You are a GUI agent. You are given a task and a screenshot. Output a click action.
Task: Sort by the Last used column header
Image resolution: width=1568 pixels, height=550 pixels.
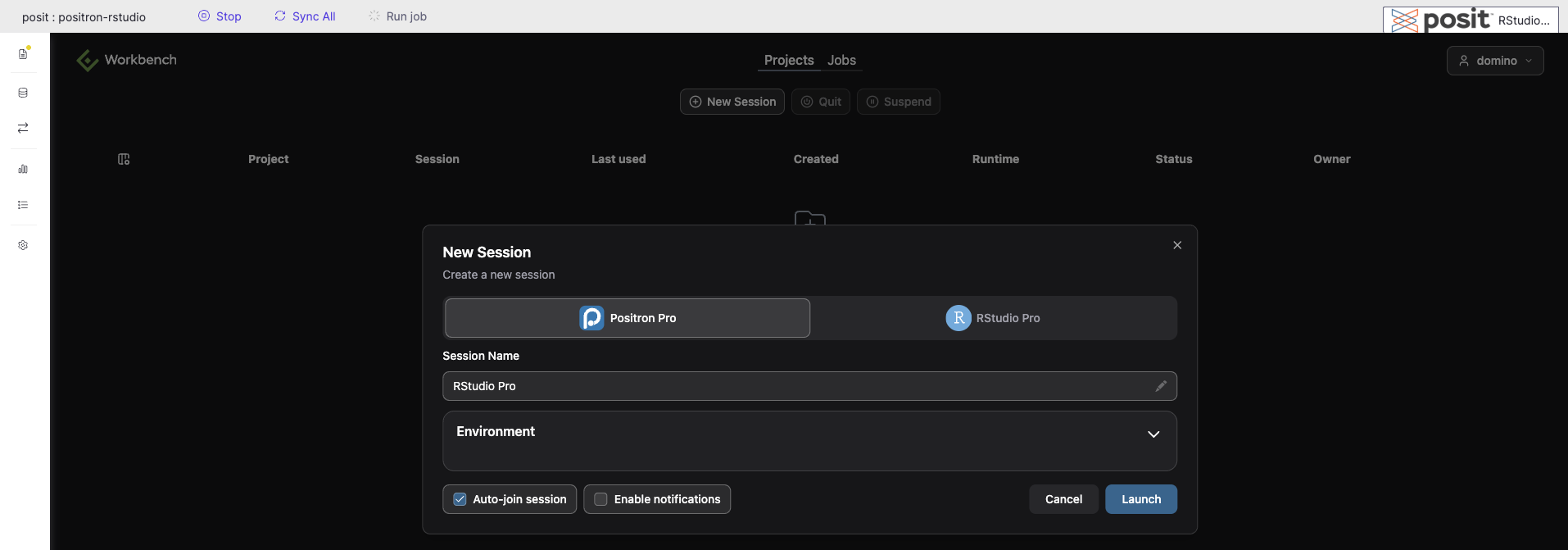tap(619, 159)
